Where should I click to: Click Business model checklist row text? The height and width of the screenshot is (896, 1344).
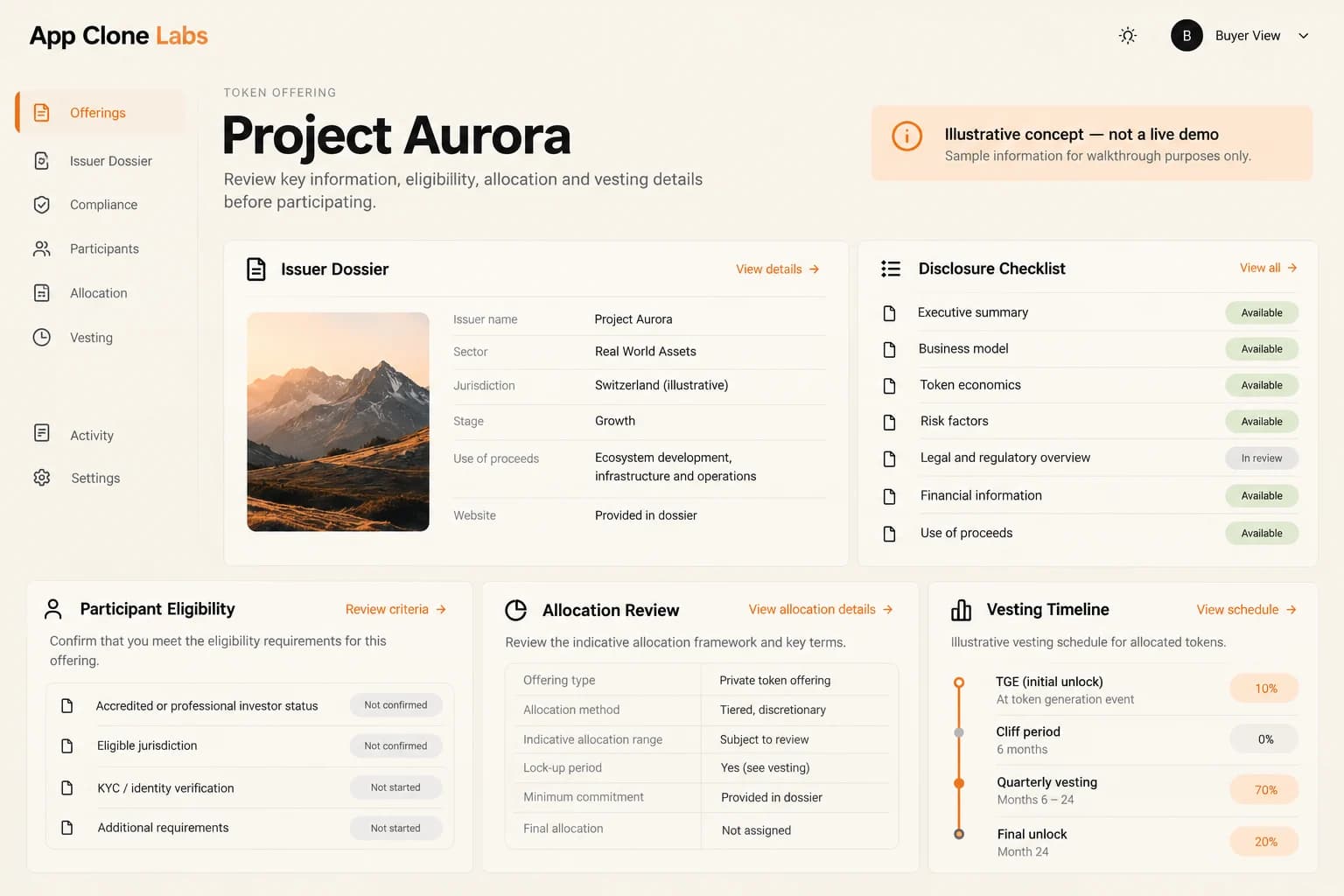click(963, 348)
